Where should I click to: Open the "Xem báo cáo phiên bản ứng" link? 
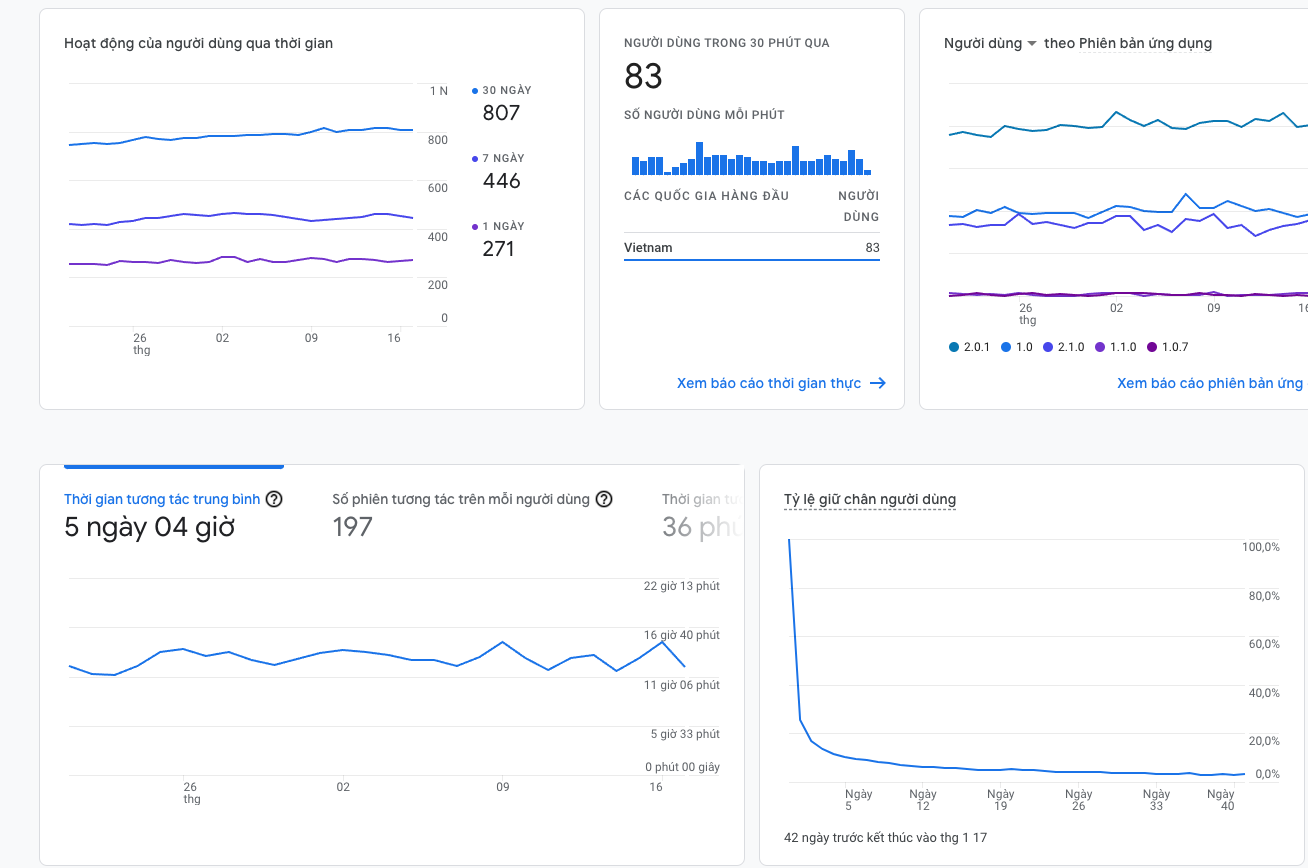click(x=1209, y=383)
